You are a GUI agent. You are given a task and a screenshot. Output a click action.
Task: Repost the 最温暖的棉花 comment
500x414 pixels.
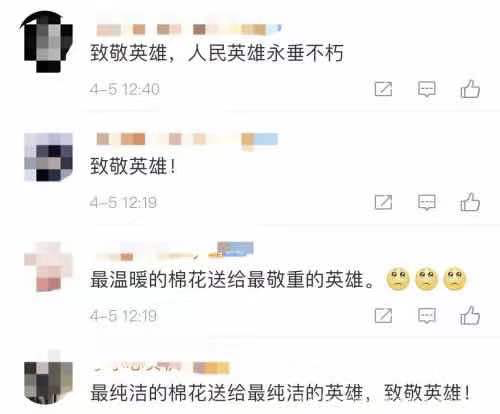(383, 315)
